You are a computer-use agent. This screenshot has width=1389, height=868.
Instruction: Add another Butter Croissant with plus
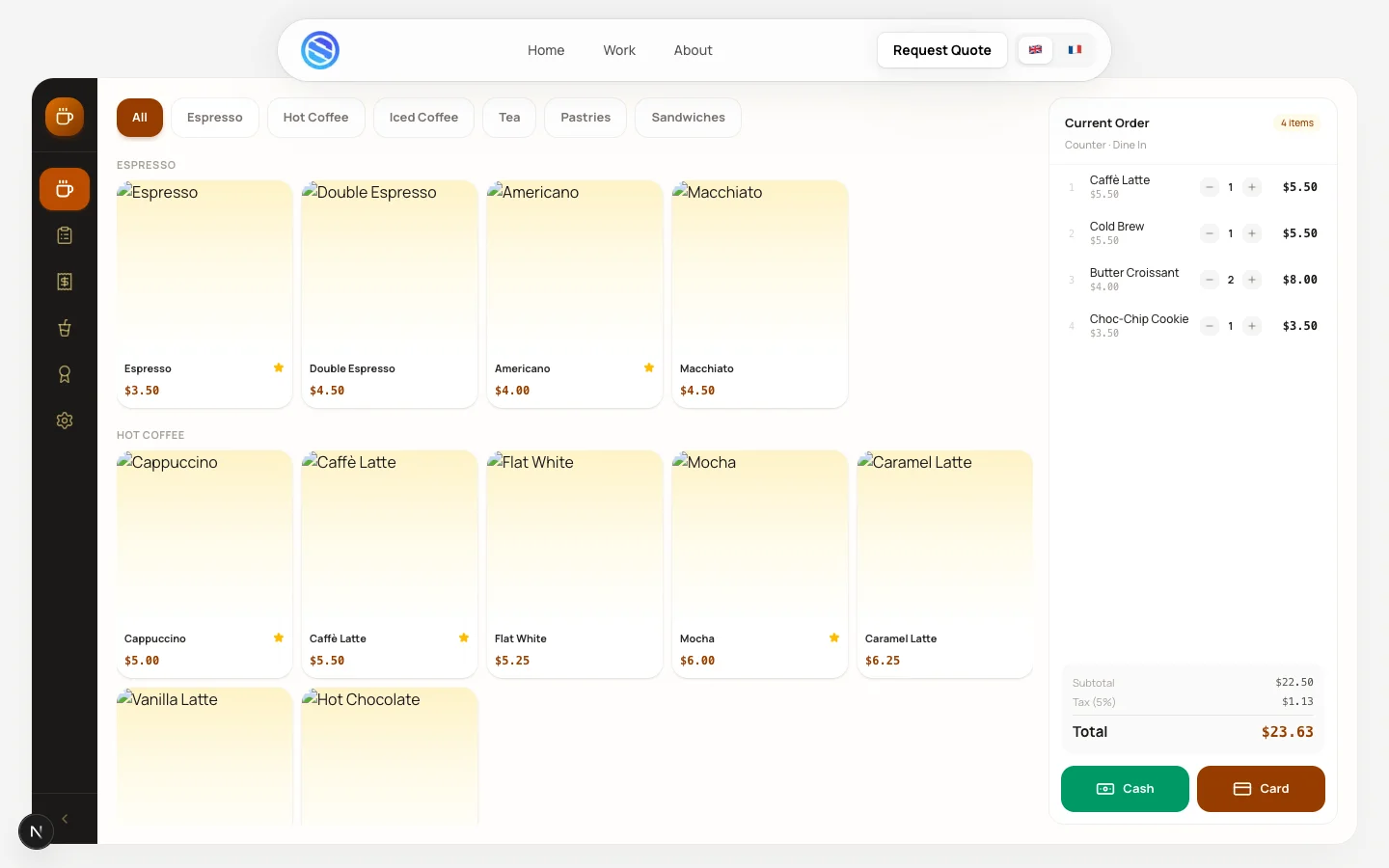pyautogui.click(x=1252, y=280)
